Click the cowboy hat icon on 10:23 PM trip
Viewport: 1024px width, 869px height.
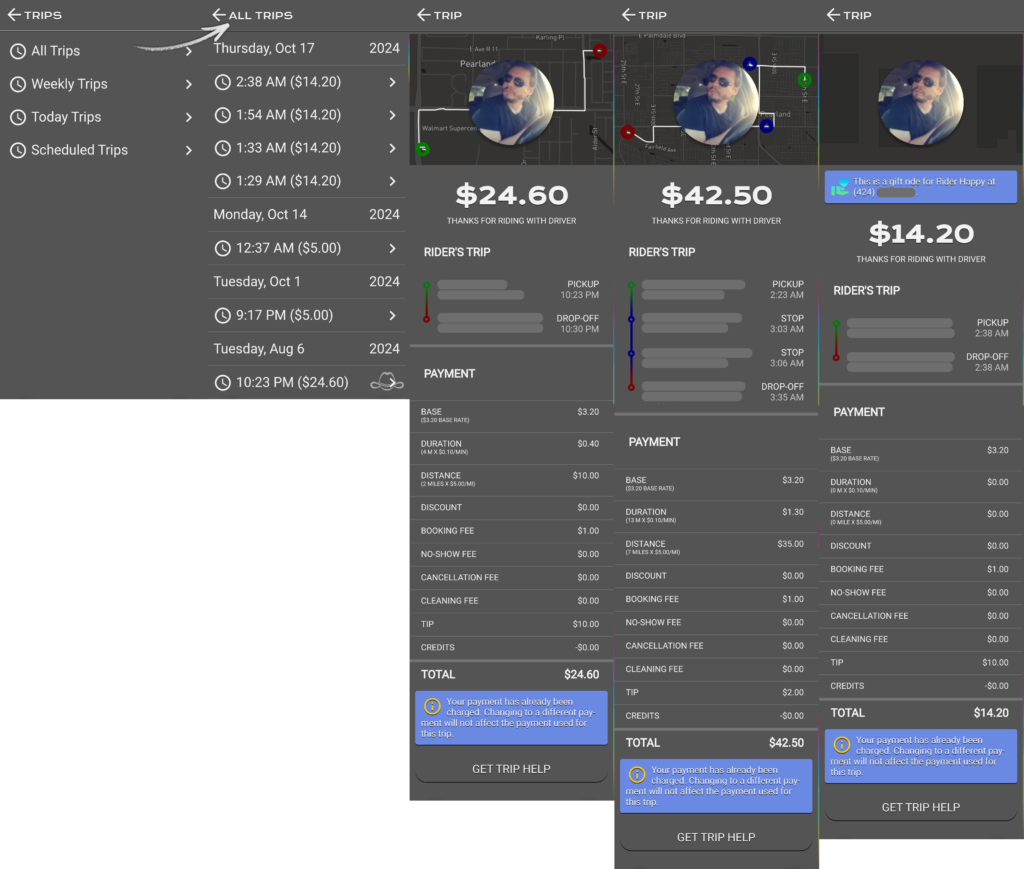(386, 382)
